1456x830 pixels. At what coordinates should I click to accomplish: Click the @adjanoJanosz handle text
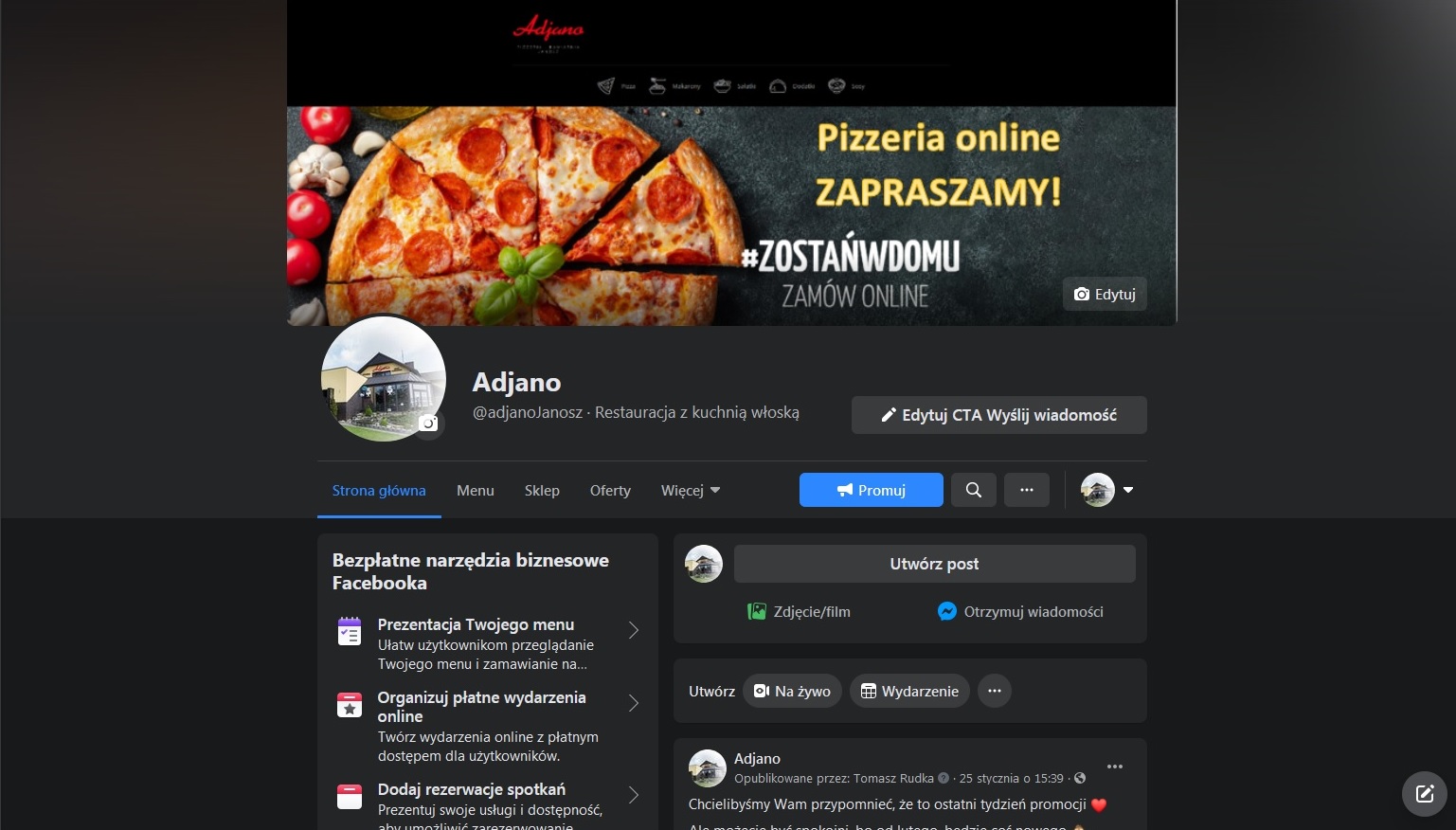(528, 412)
